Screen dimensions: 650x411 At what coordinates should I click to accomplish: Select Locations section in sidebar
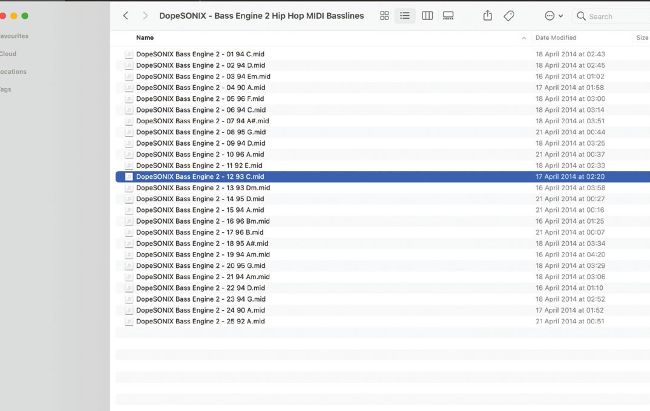[13, 71]
